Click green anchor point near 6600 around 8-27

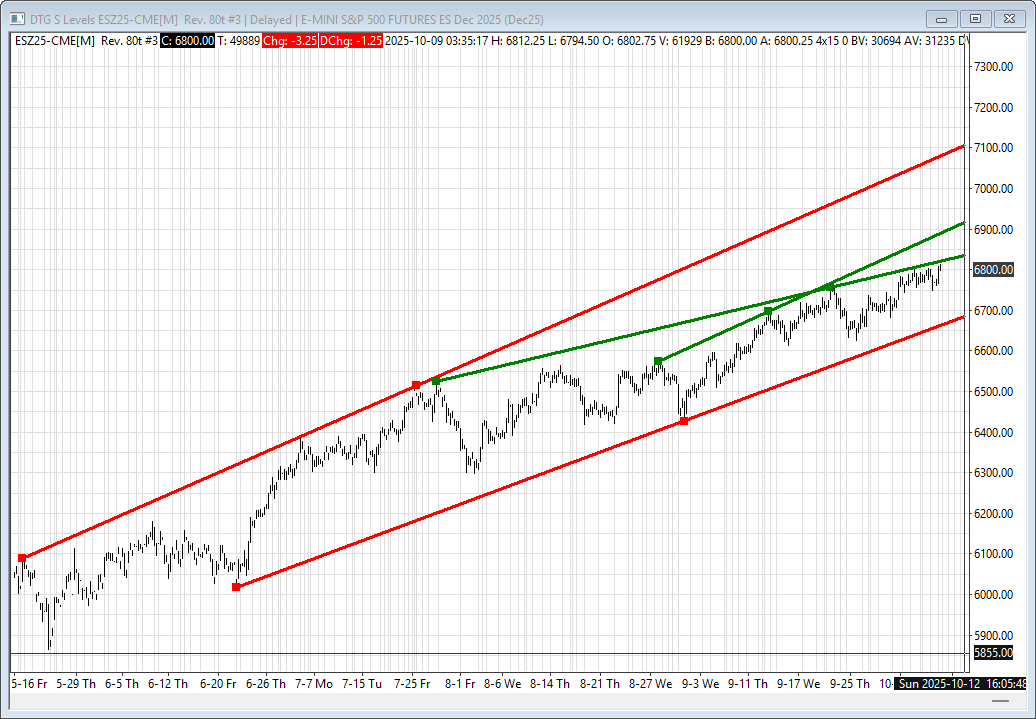click(x=658, y=361)
